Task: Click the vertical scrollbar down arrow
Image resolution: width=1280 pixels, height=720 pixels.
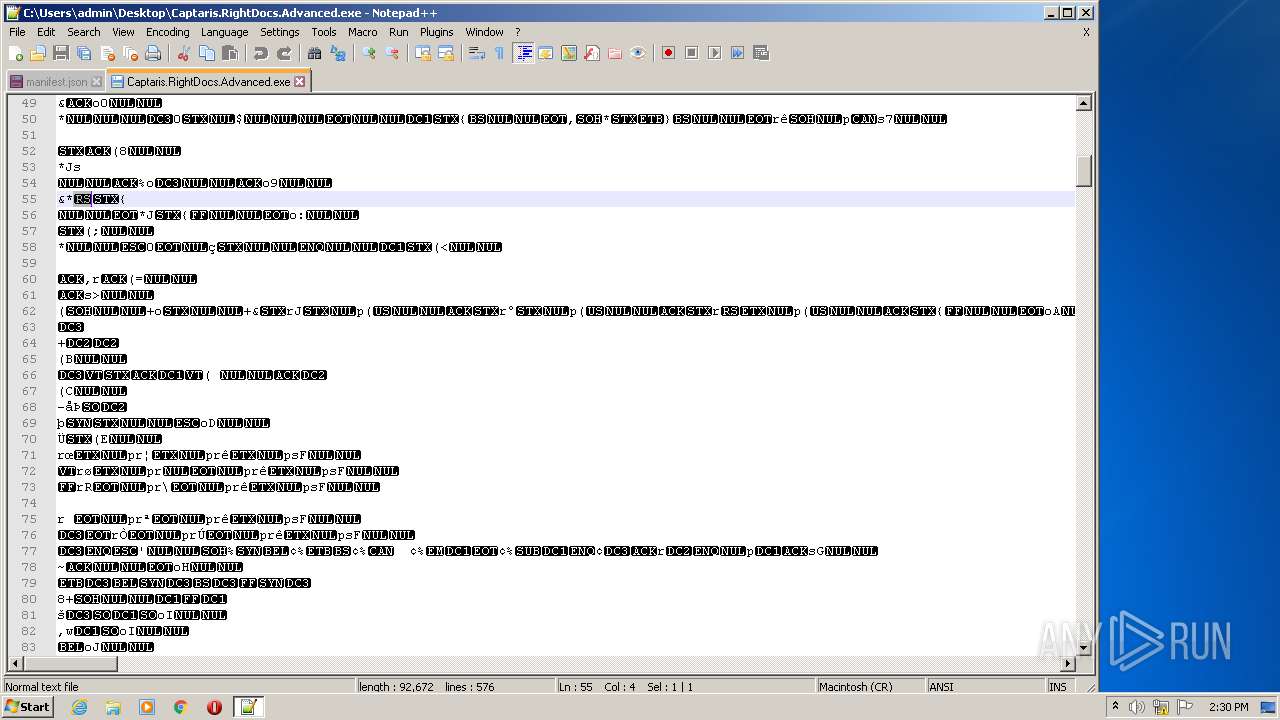Action: click(1084, 648)
